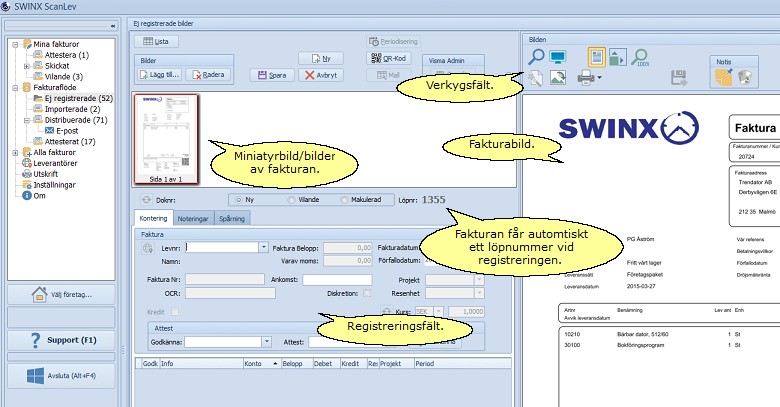Screen dimensions: 780x407
Task: Open the Kurs currency SEK dropdown
Action: (438, 311)
